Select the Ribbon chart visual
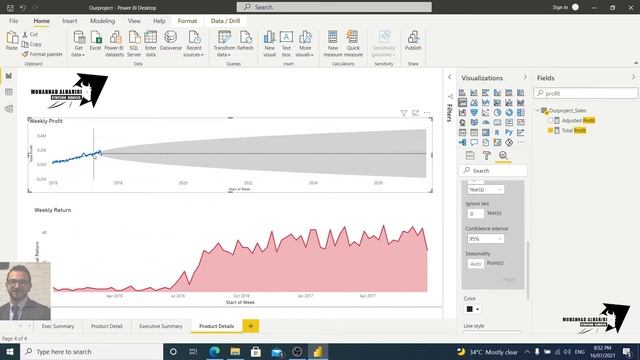Image resolution: width=640 pixels, height=360 pixels. click(520, 102)
